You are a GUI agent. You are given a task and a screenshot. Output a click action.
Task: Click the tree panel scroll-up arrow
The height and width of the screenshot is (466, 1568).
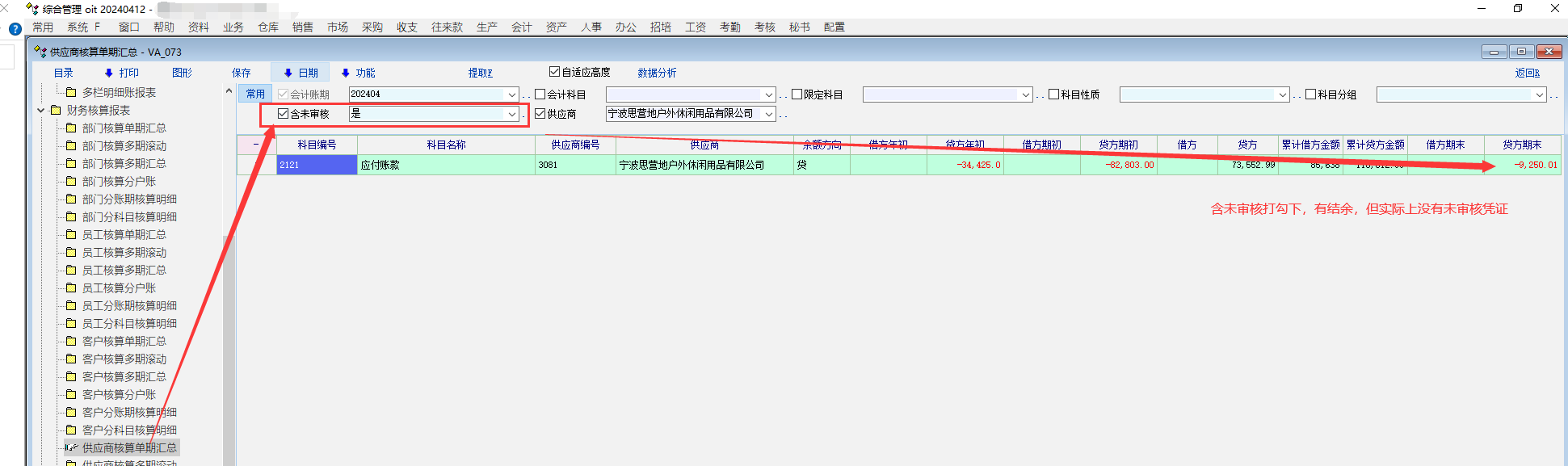pos(229,92)
